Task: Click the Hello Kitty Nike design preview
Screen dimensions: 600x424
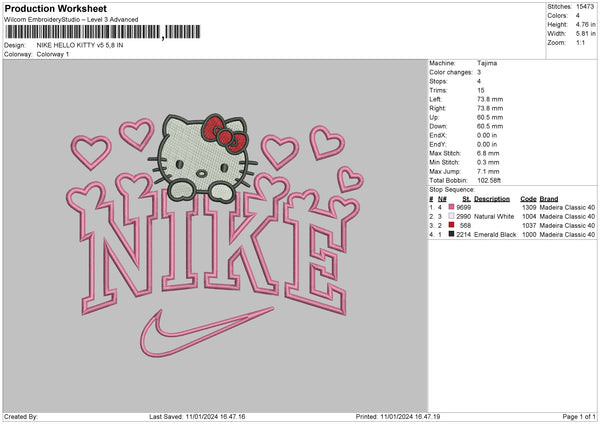Action: [x=215, y=235]
